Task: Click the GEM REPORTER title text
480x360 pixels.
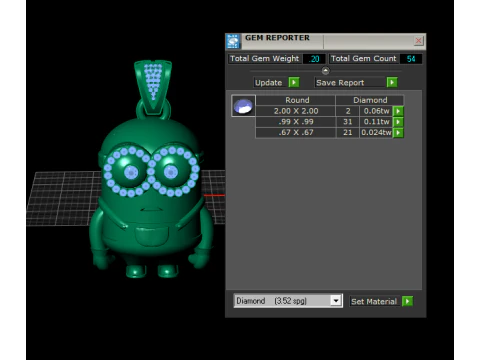Action: pos(277,38)
